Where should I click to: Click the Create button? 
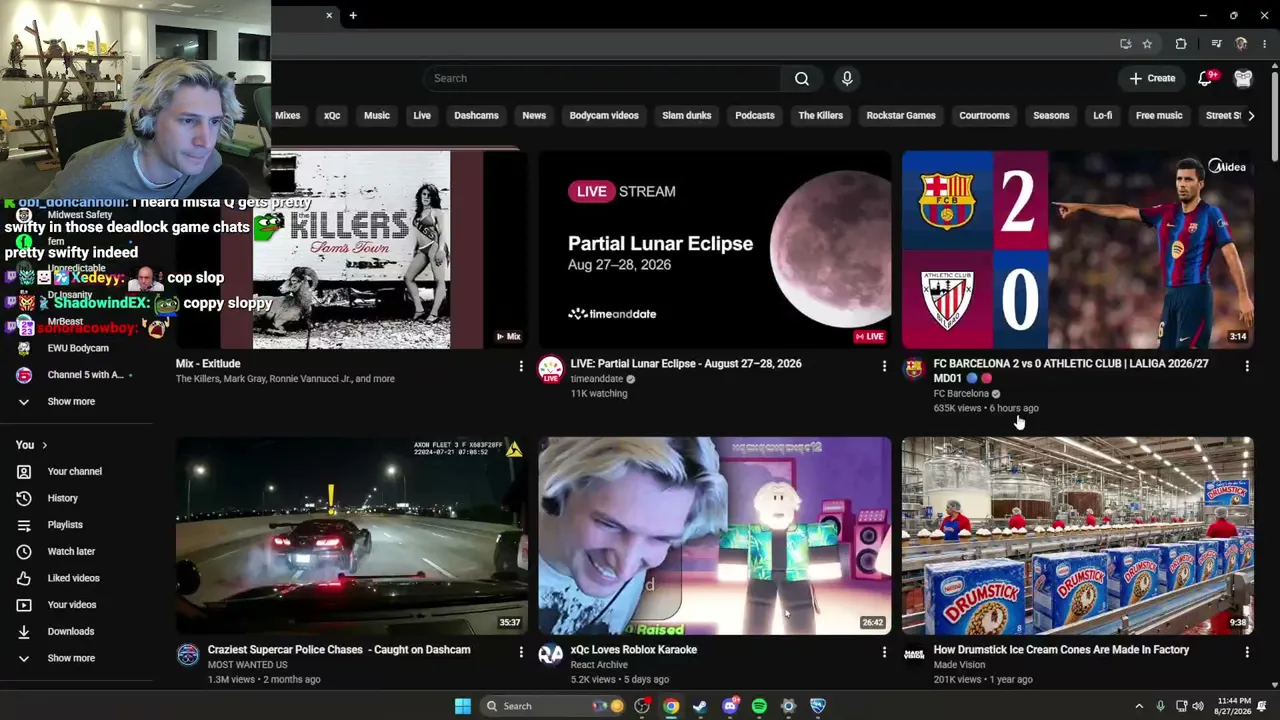tap(1152, 78)
